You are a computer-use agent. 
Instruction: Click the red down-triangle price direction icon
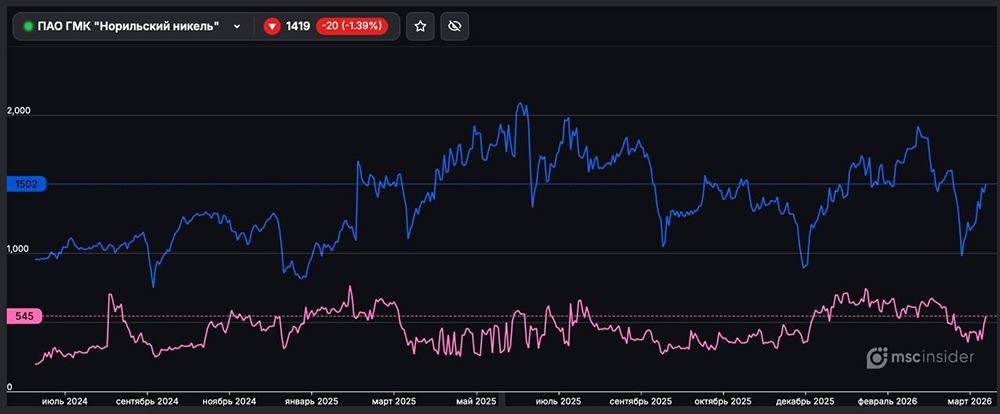pyautogui.click(x=271, y=27)
